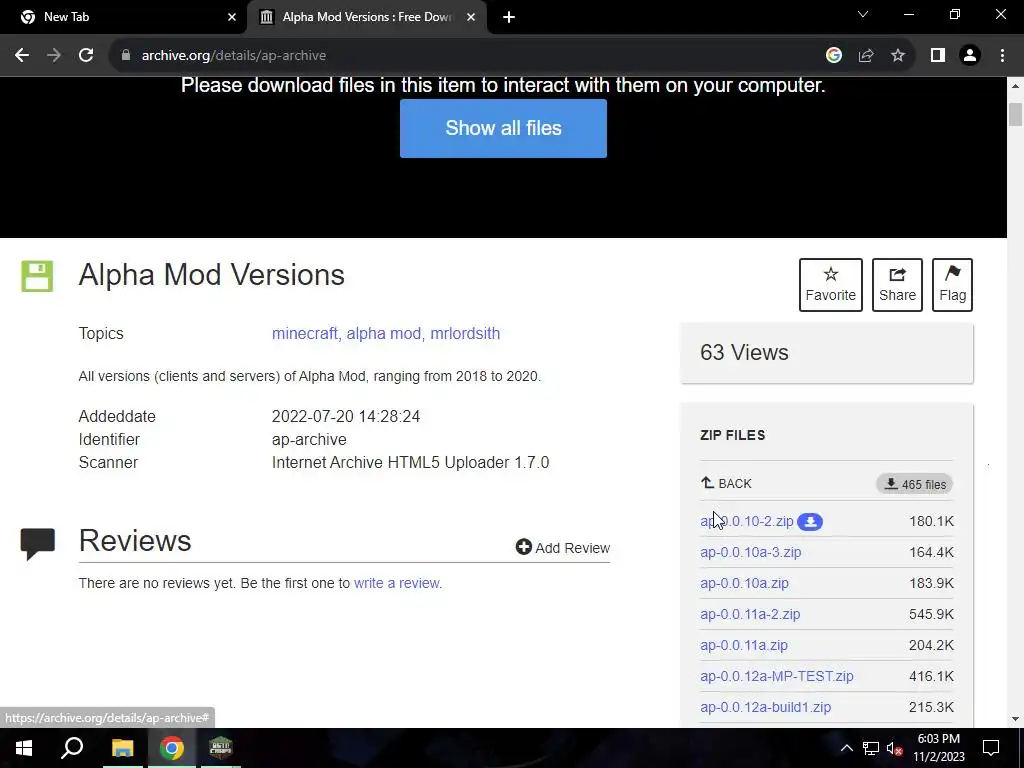Favorite this item with the star button
Screen dimensions: 1024x768
[831, 285]
